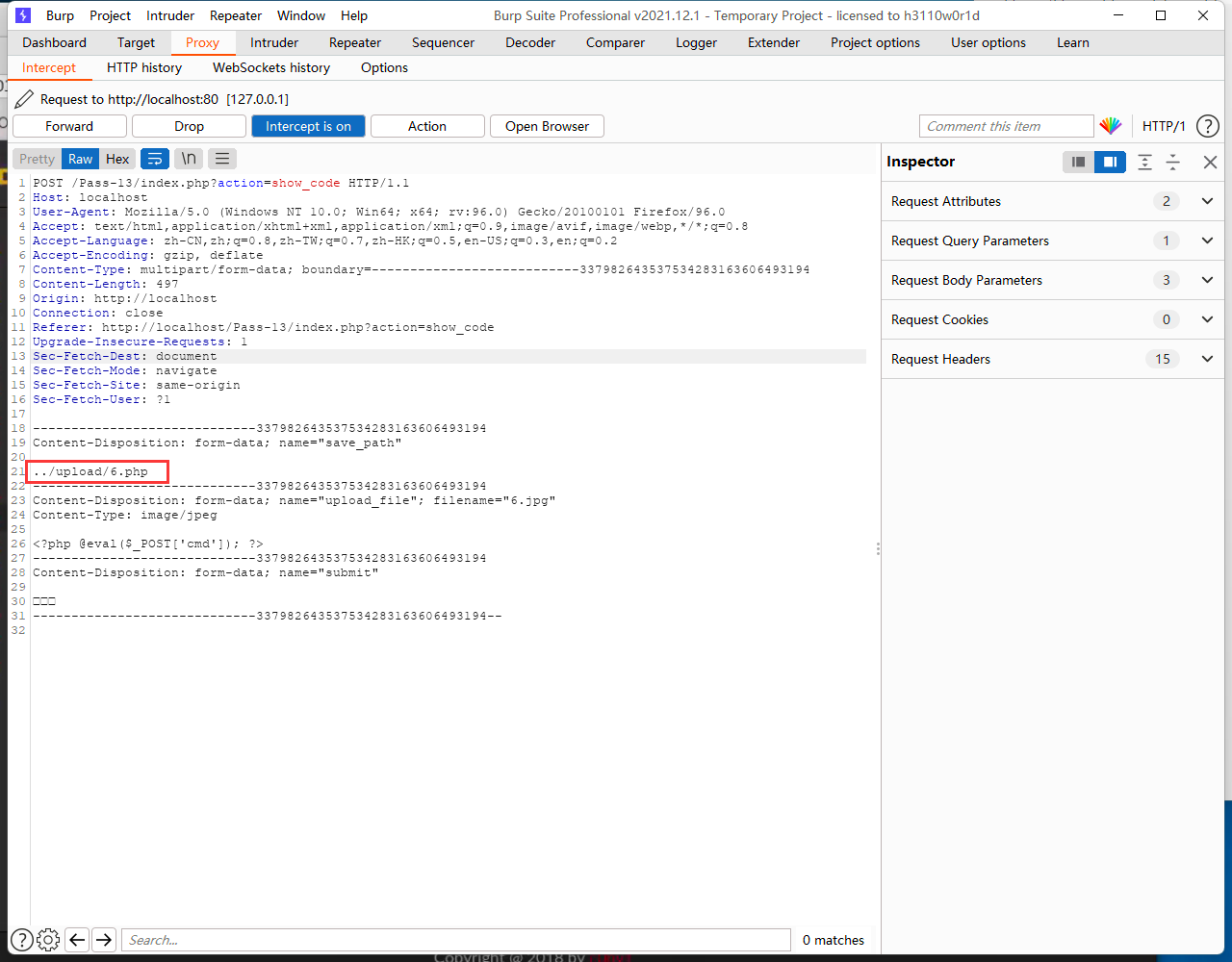Image resolution: width=1232 pixels, height=962 pixels.
Task: Collapse all Inspector sections icon
Action: pyautogui.click(x=1173, y=162)
